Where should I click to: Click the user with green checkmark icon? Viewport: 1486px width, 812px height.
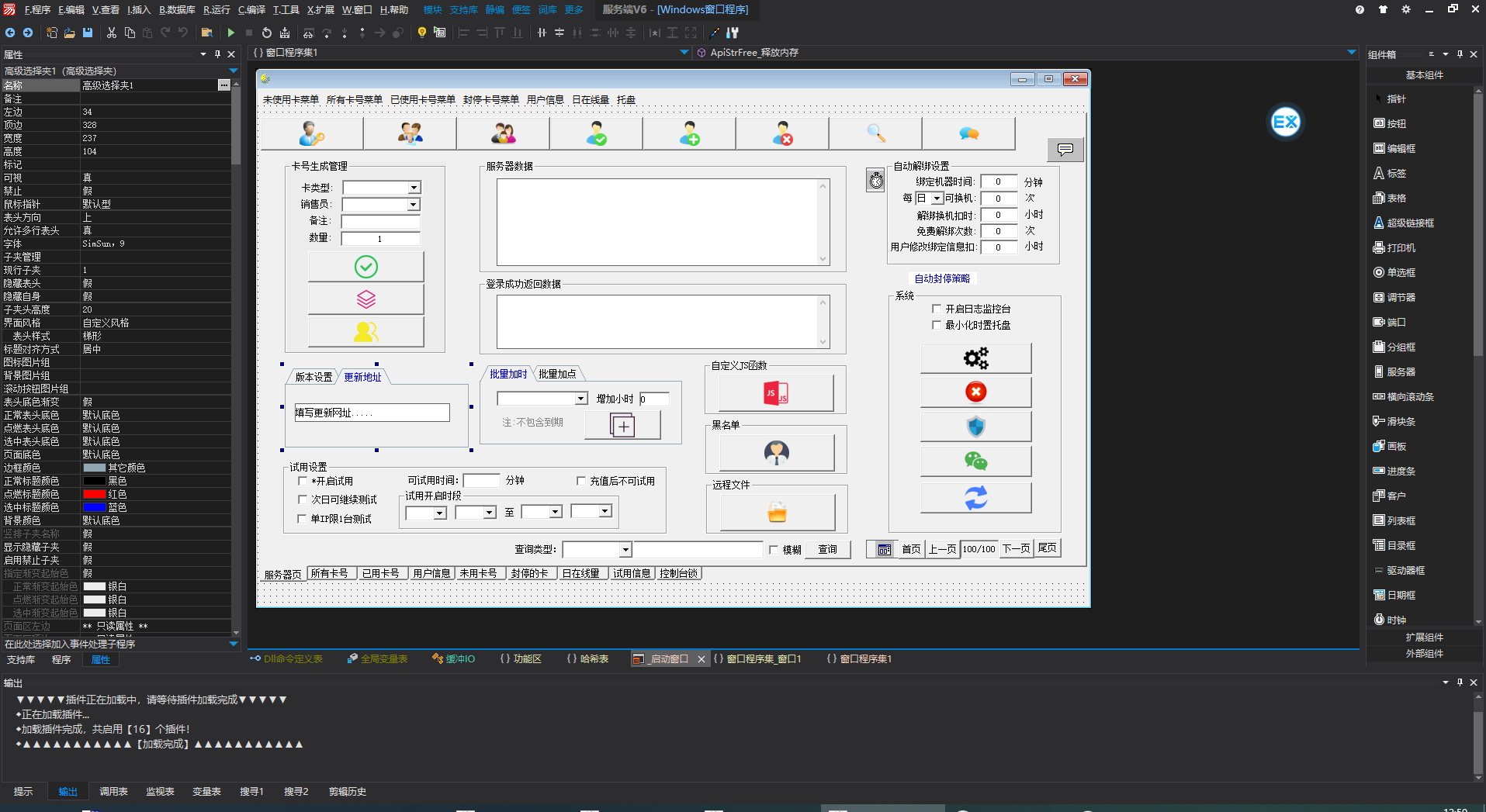point(596,133)
